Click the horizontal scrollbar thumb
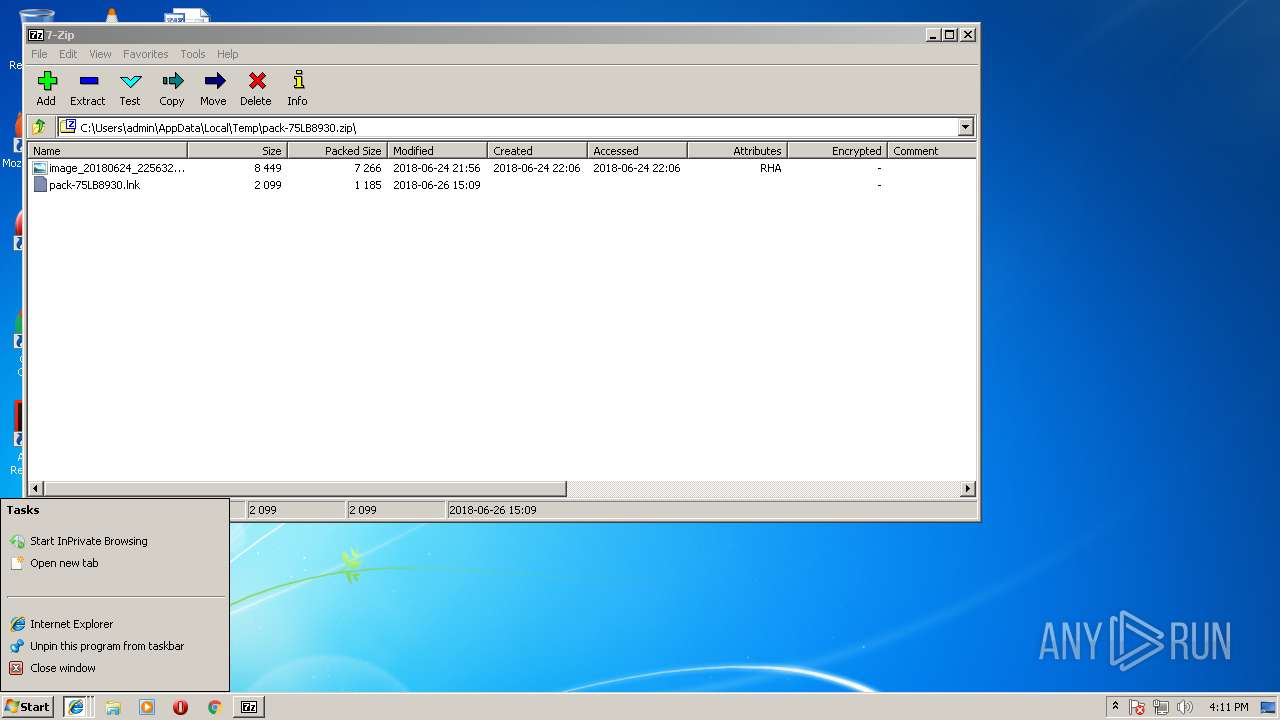Viewport: 1280px width, 720px height. click(305, 489)
